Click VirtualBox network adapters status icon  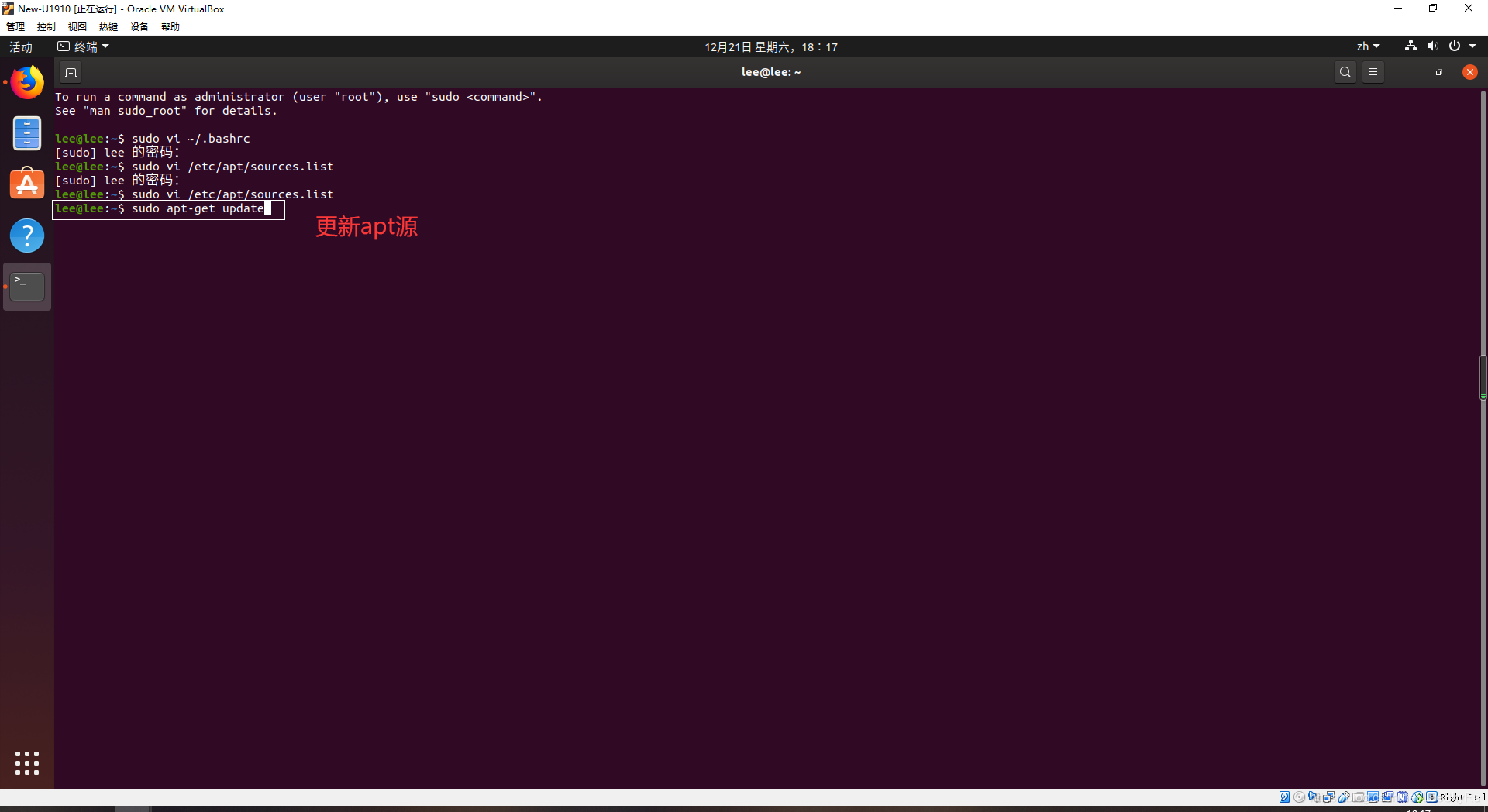[1328, 797]
